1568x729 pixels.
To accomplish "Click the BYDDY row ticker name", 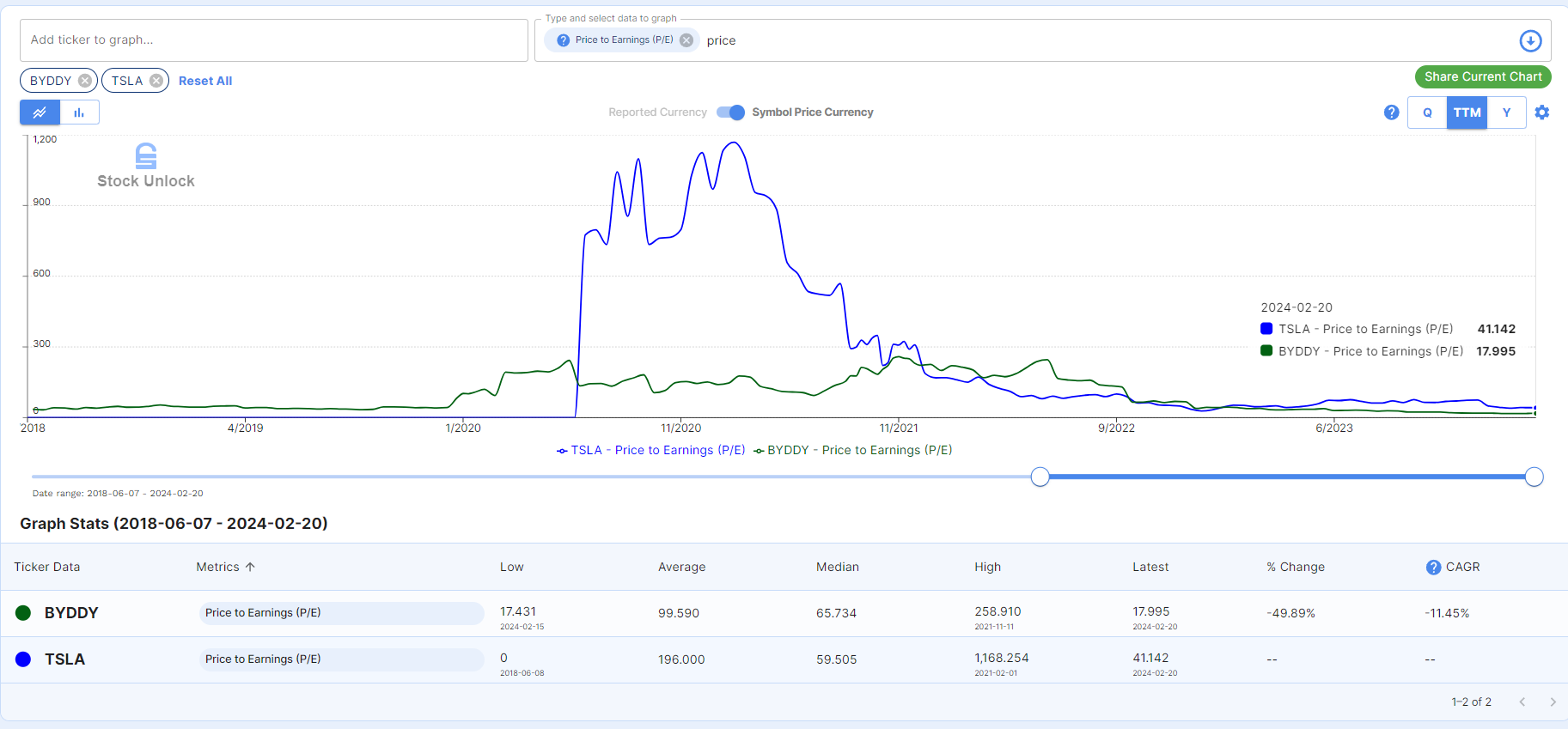I will click(71, 613).
